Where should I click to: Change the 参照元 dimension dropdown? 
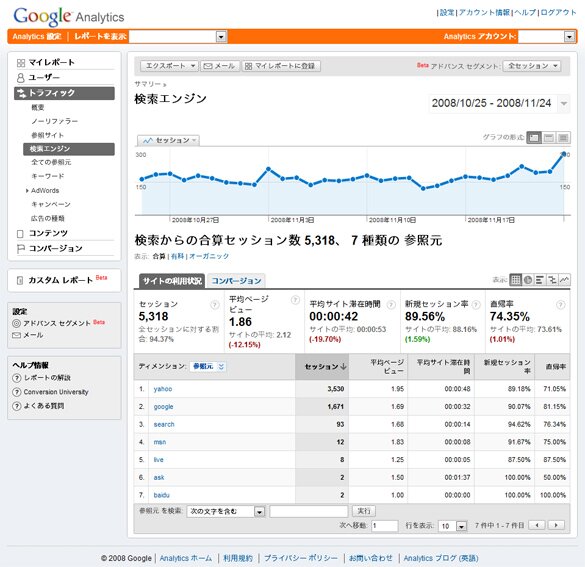pos(208,366)
